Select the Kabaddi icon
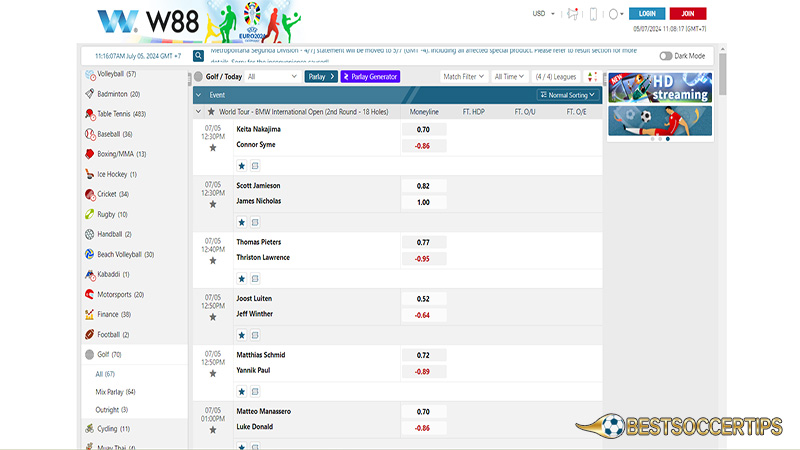This screenshot has width=800, height=450. pos(90,274)
